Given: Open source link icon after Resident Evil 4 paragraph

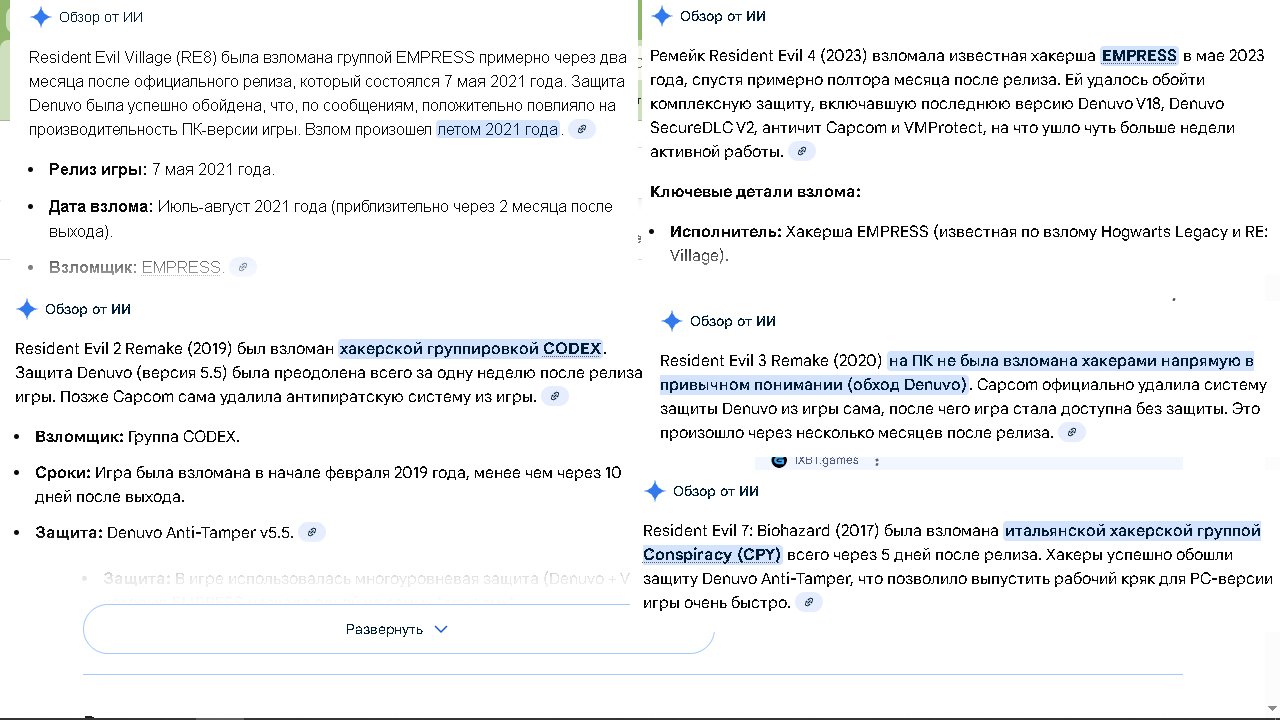Looking at the screenshot, I should click(x=802, y=152).
